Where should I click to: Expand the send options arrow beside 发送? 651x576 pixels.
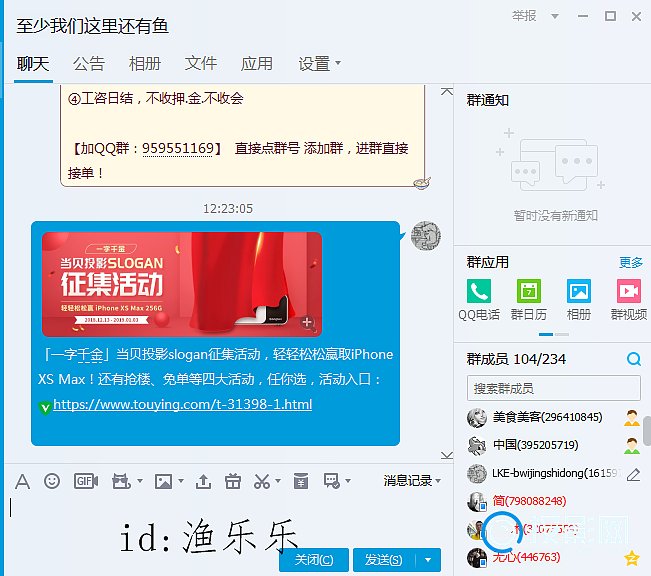428,560
